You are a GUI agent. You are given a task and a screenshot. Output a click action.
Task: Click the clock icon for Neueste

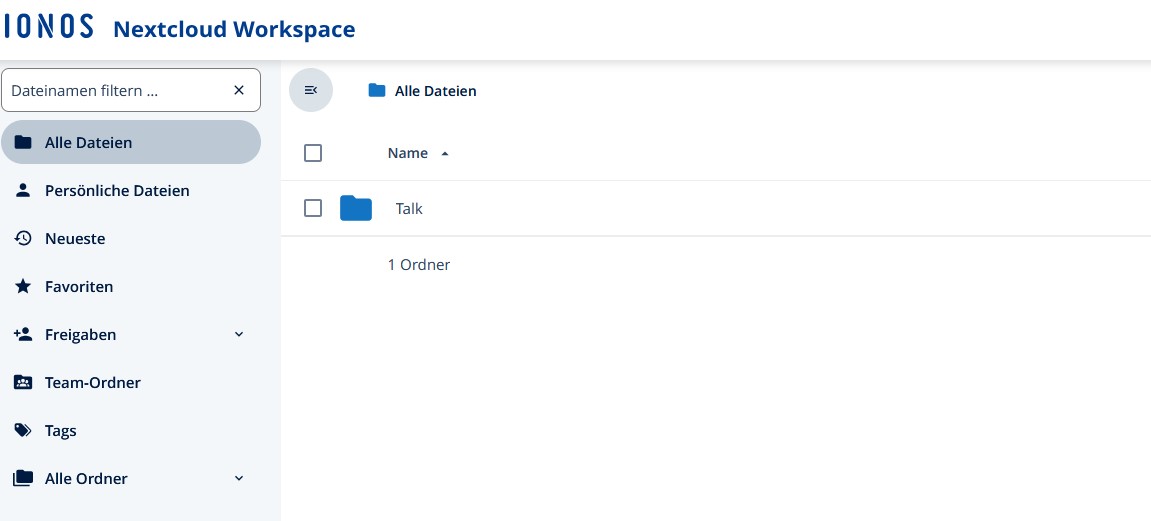(x=23, y=238)
